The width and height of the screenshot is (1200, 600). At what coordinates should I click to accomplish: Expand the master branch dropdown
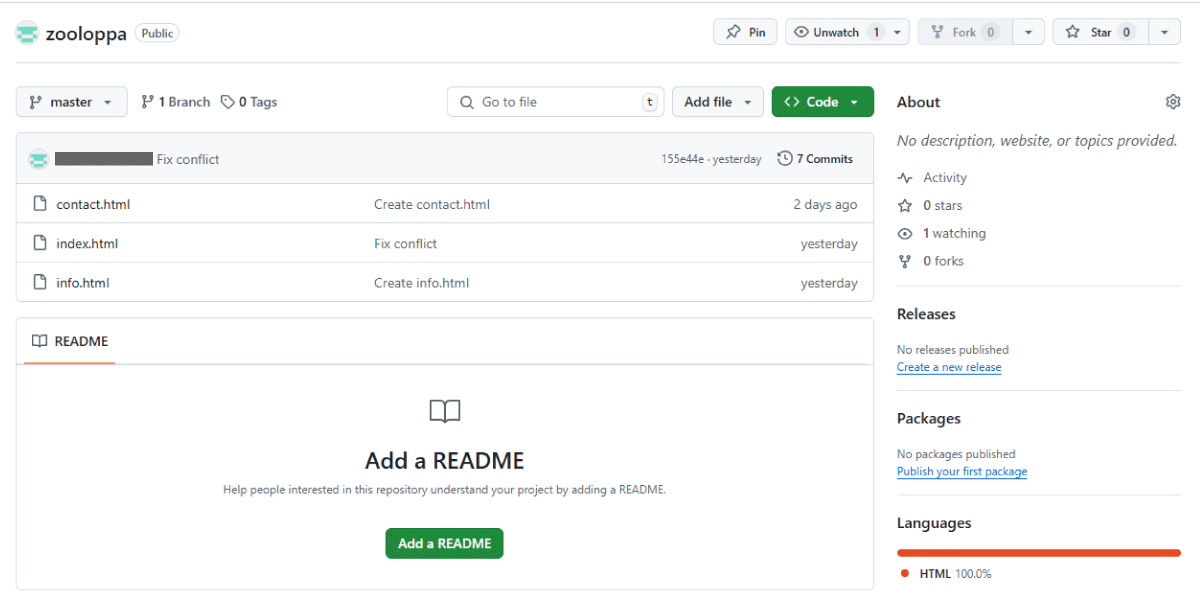72,102
